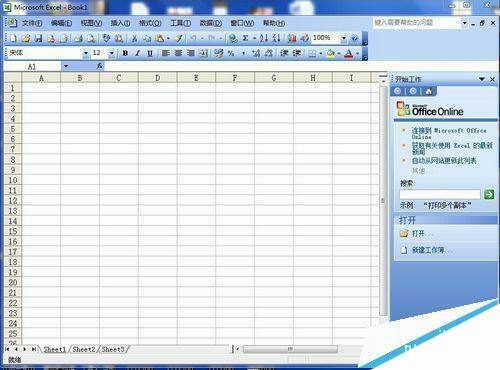The height and width of the screenshot is (370, 500).
Task: Toggle Bold formatting
Action: (x=125, y=53)
